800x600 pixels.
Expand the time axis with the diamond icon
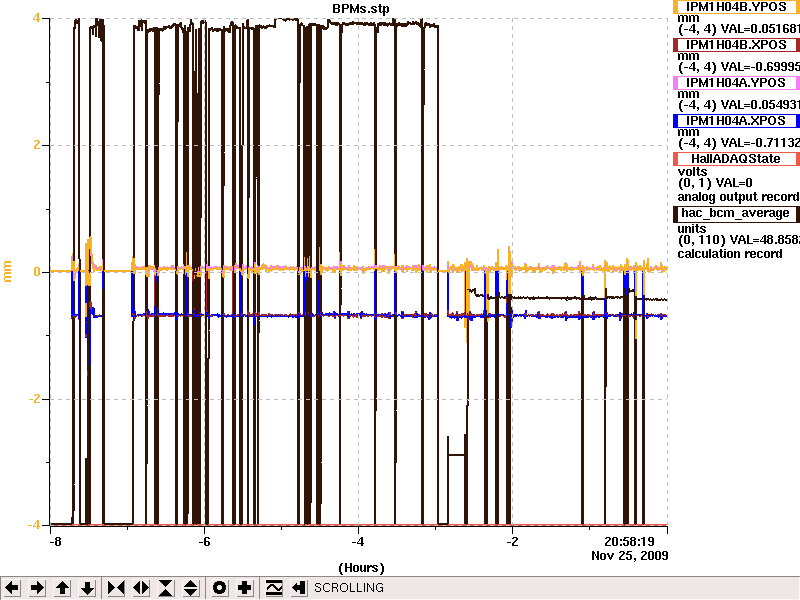tap(141, 588)
